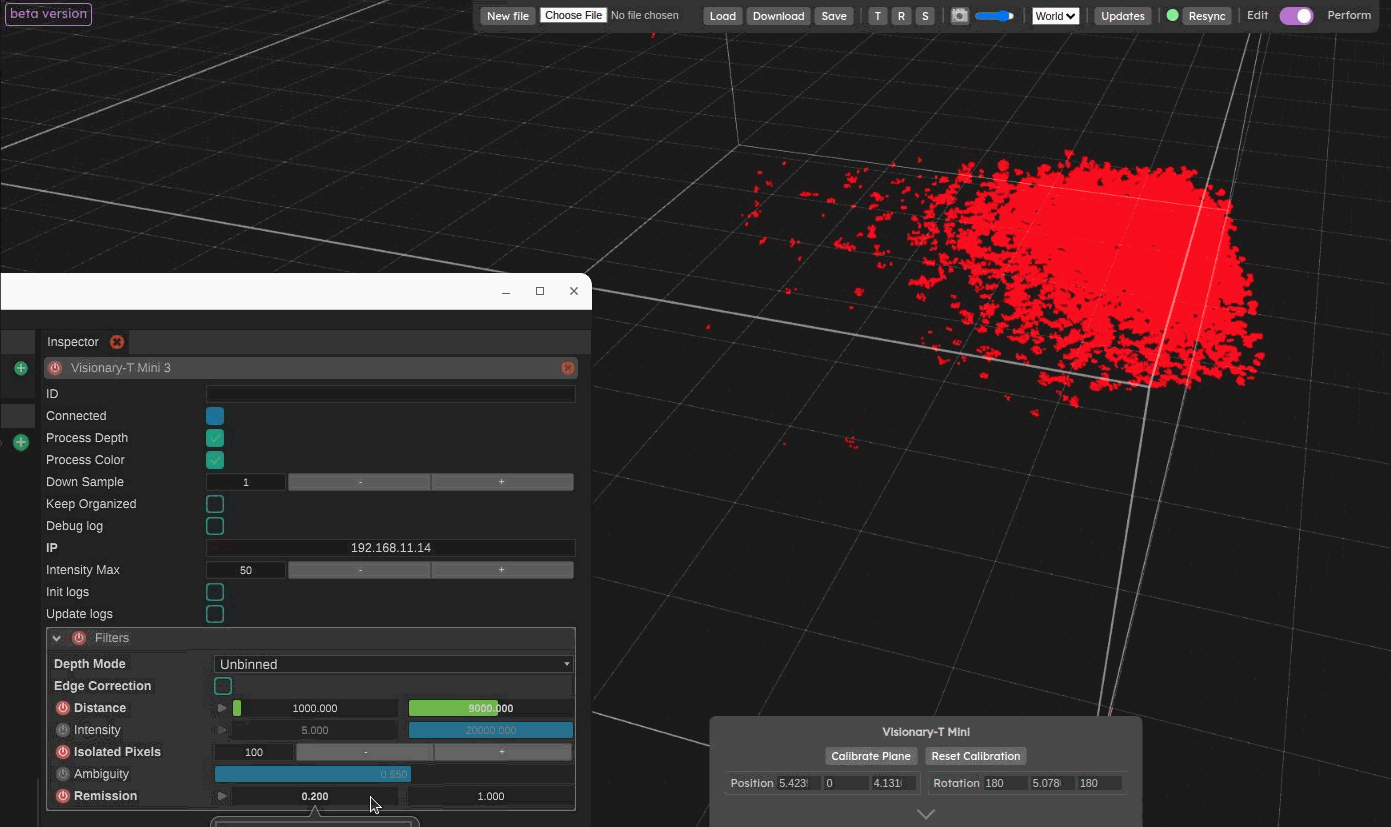Viewport: 1391px width, 827px height.
Task: Uncheck the Process Depth checkbox
Action: (215, 438)
